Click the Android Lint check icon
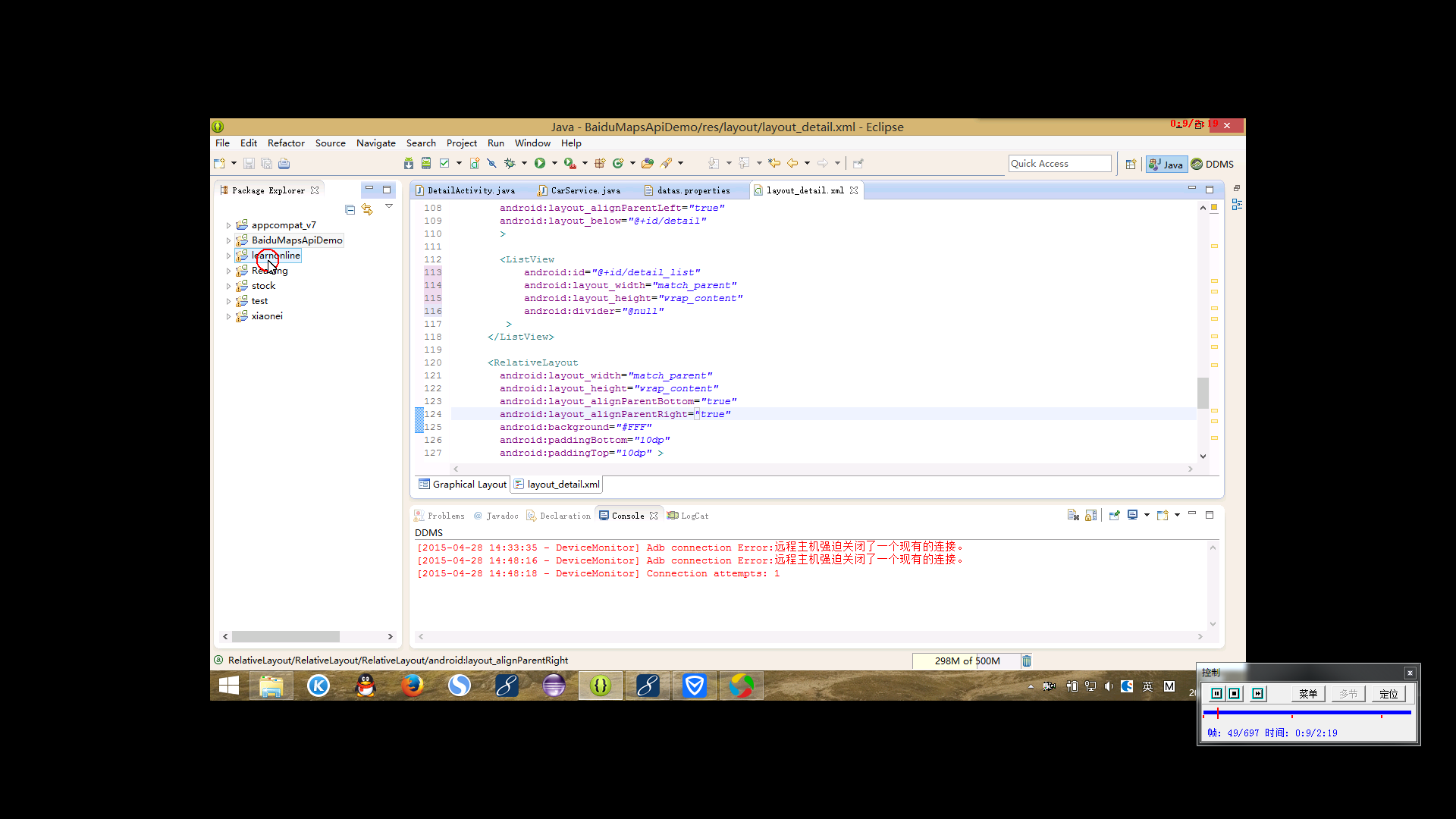Image resolution: width=1456 pixels, height=819 pixels. point(444,163)
